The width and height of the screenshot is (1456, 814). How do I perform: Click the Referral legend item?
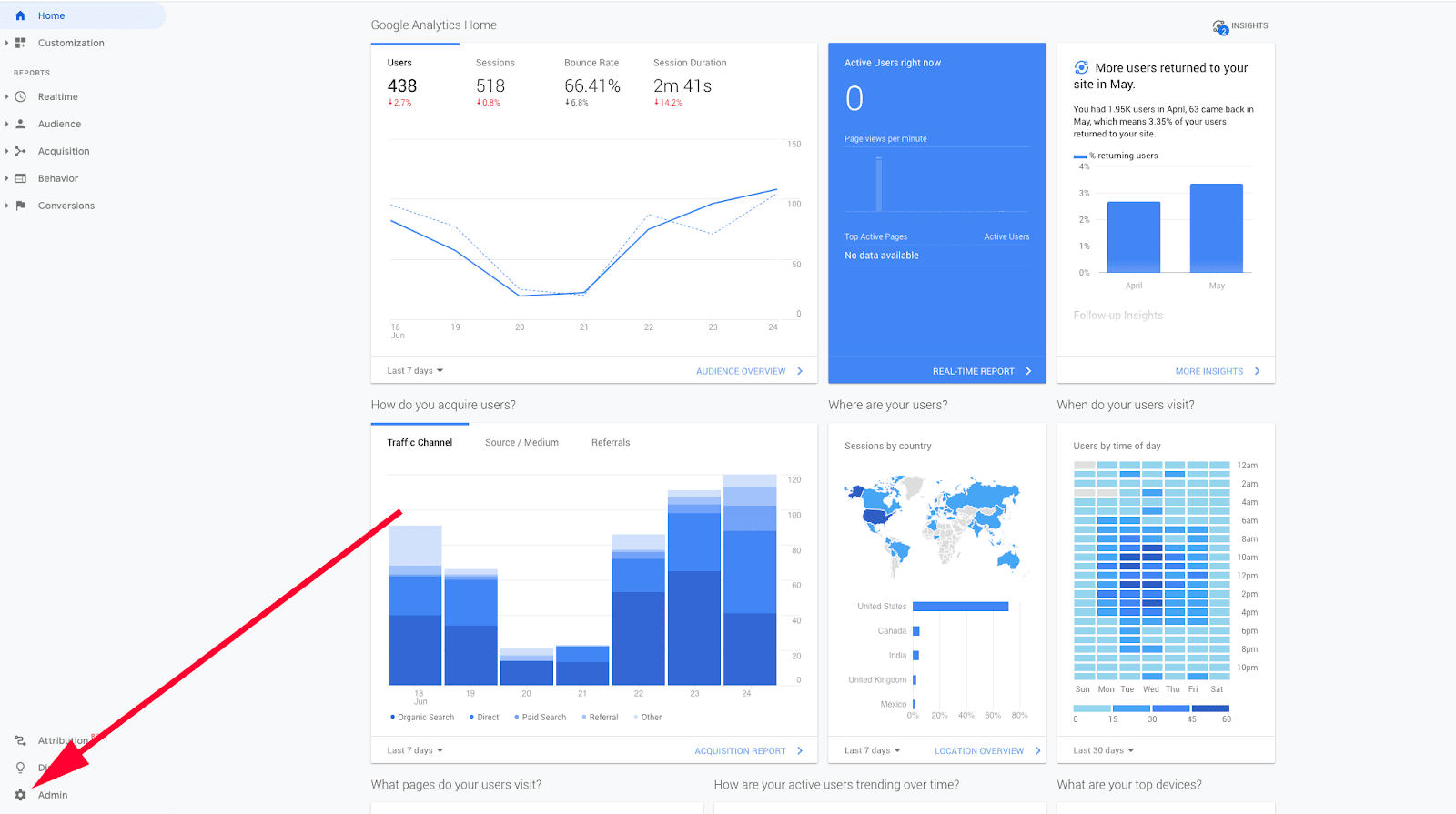click(x=601, y=718)
